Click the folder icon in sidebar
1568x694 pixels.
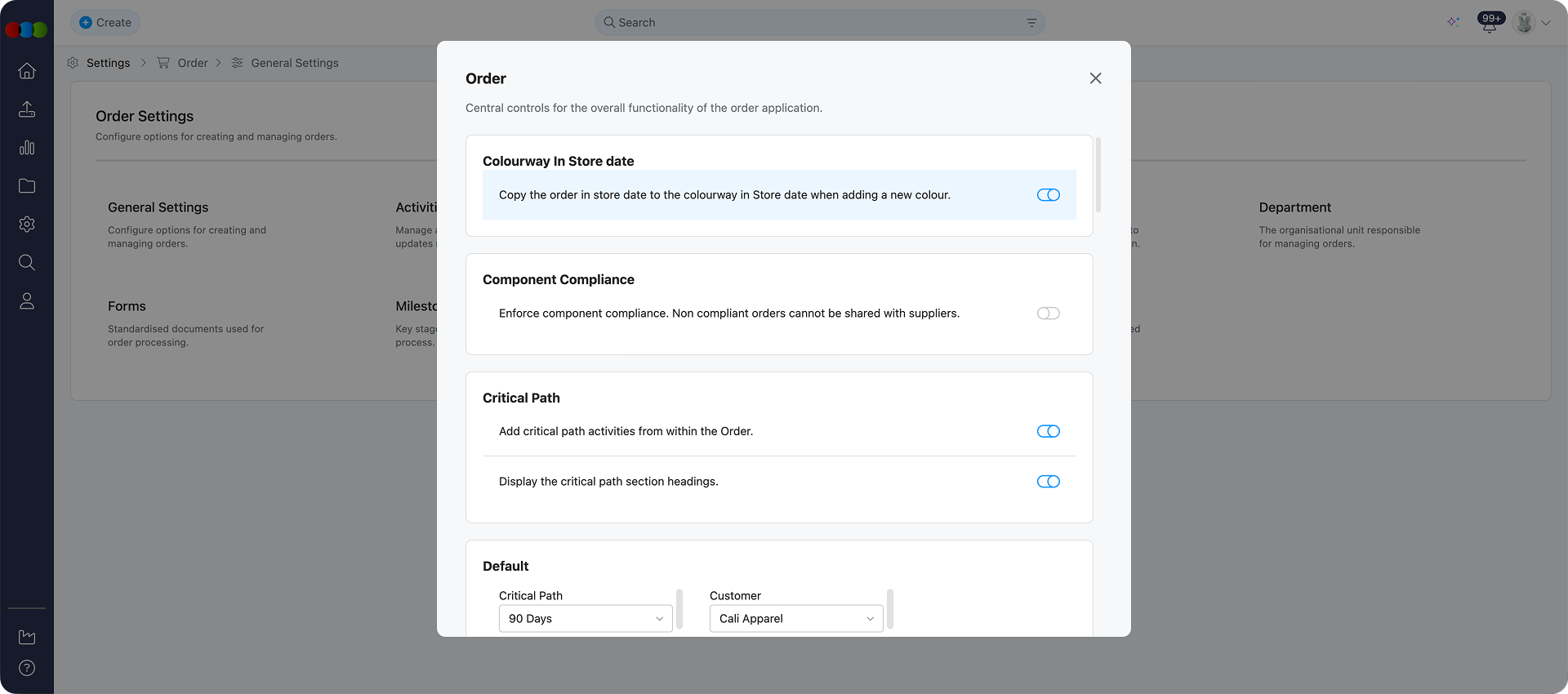[x=27, y=186]
